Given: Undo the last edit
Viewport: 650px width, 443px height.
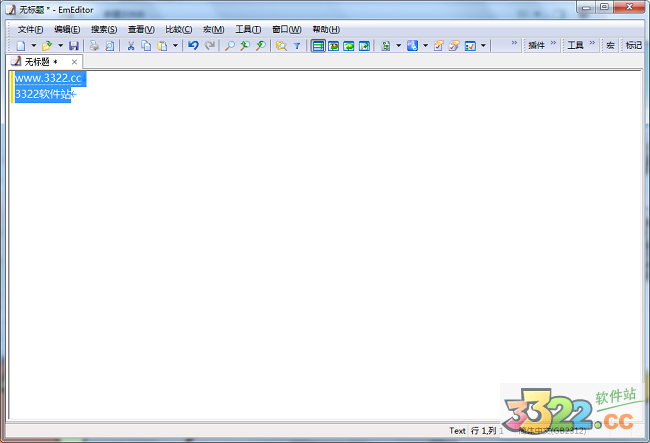Looking at the screenshot, I should 193,46.
